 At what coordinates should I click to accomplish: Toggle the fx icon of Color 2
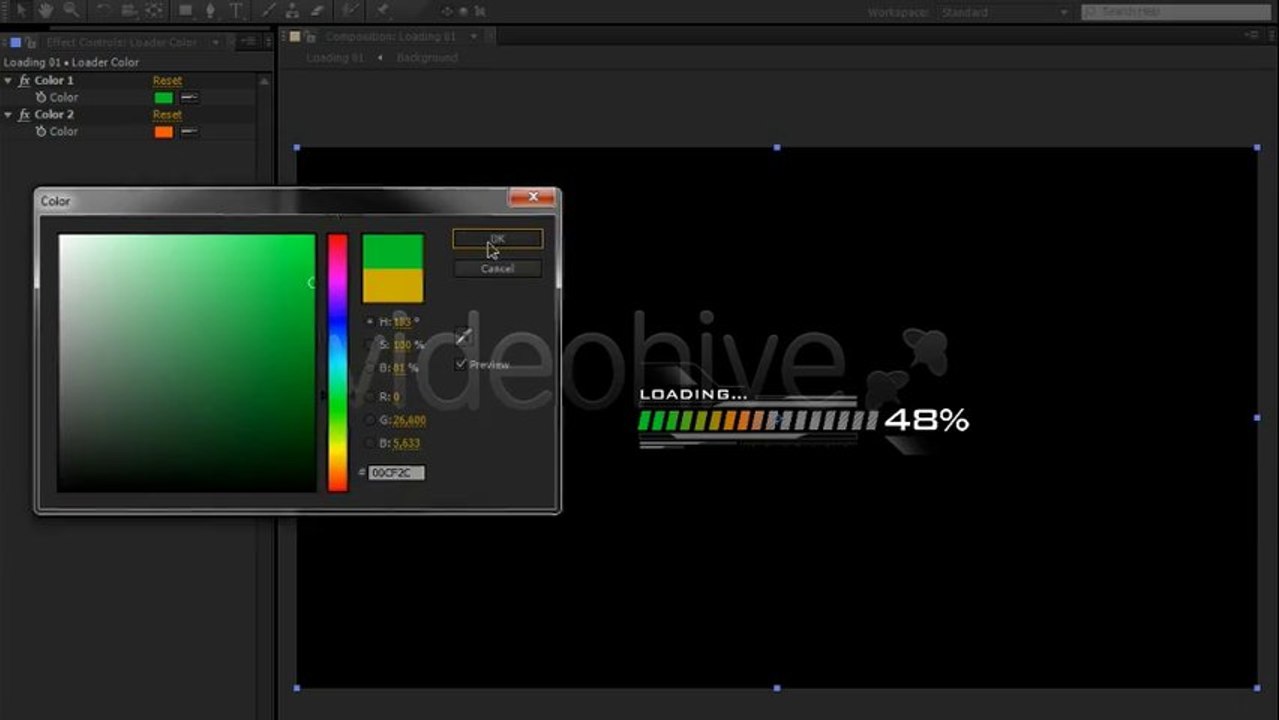[24, 114]
